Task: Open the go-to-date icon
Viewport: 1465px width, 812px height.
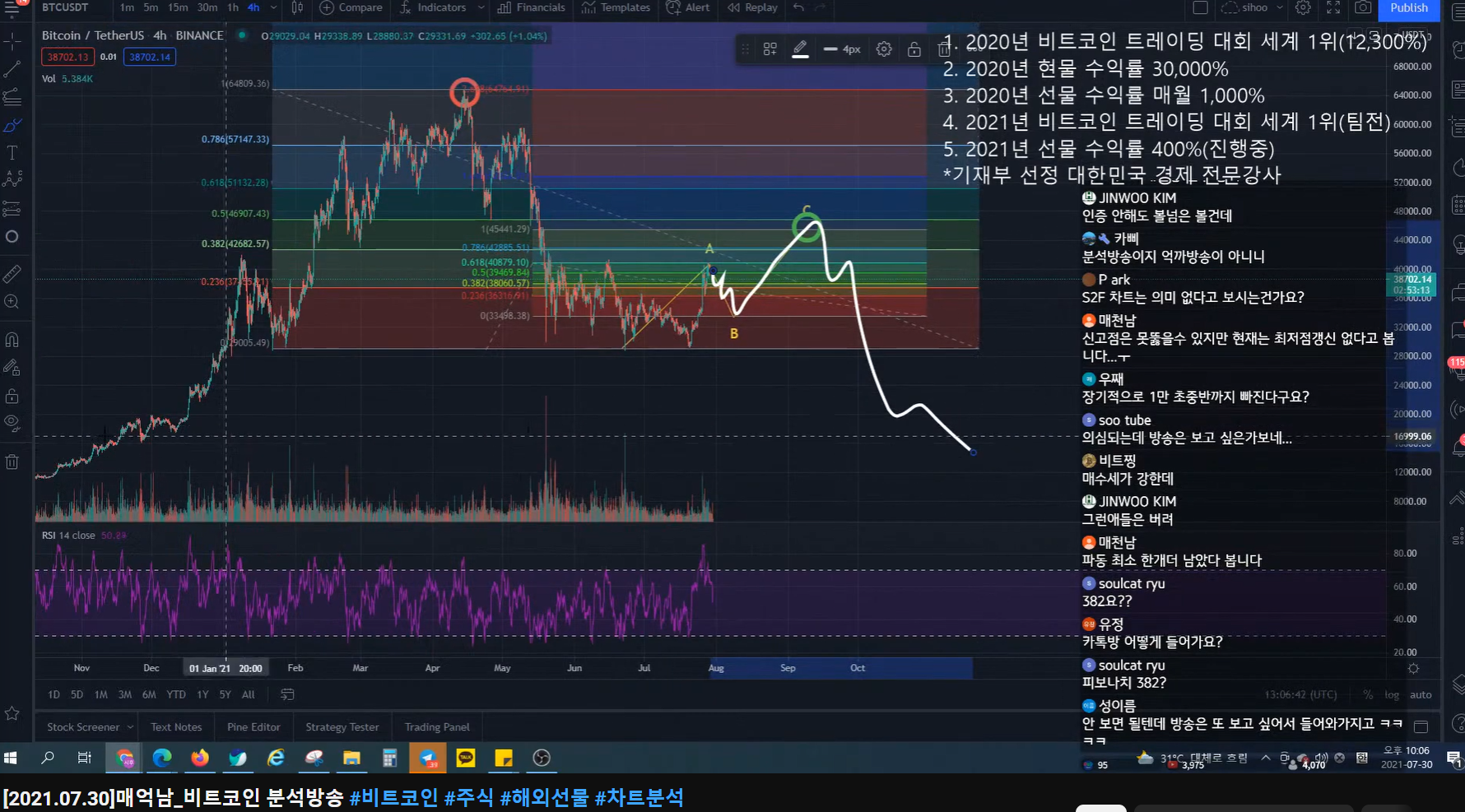Action: click(287, 694)
